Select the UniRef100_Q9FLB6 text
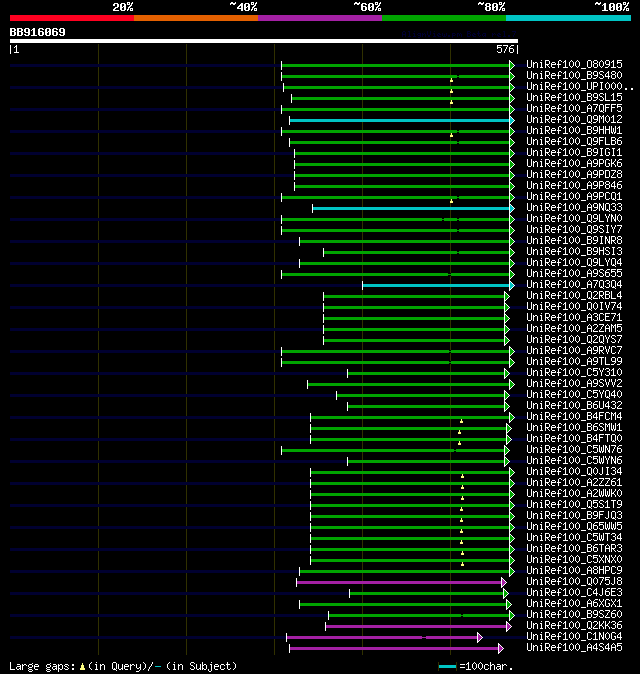The width and height of the screenshot is (640, 674). (x=574, y=141)
